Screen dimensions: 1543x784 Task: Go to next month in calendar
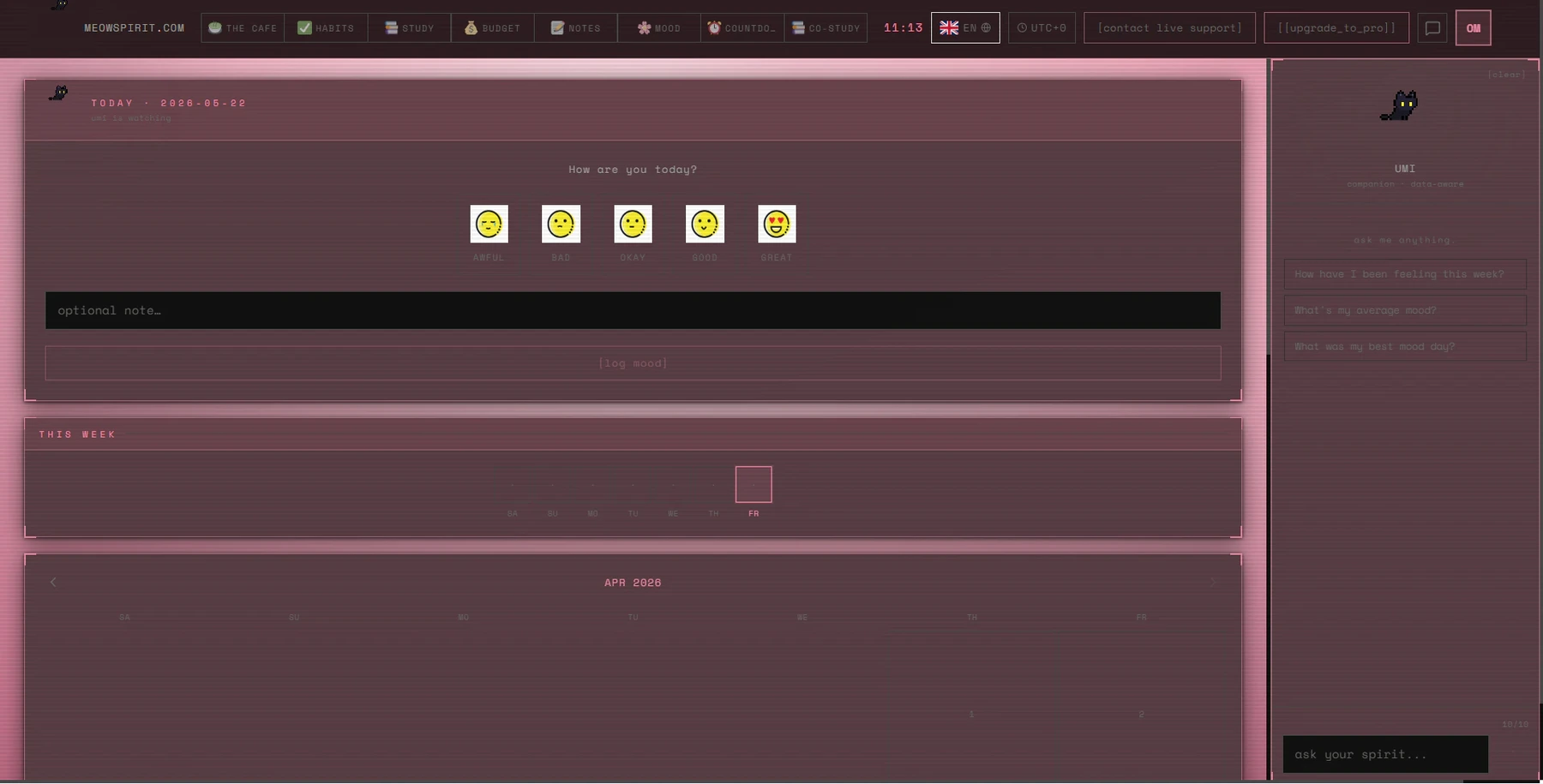pyautogui.click(x=1212, y=582)
